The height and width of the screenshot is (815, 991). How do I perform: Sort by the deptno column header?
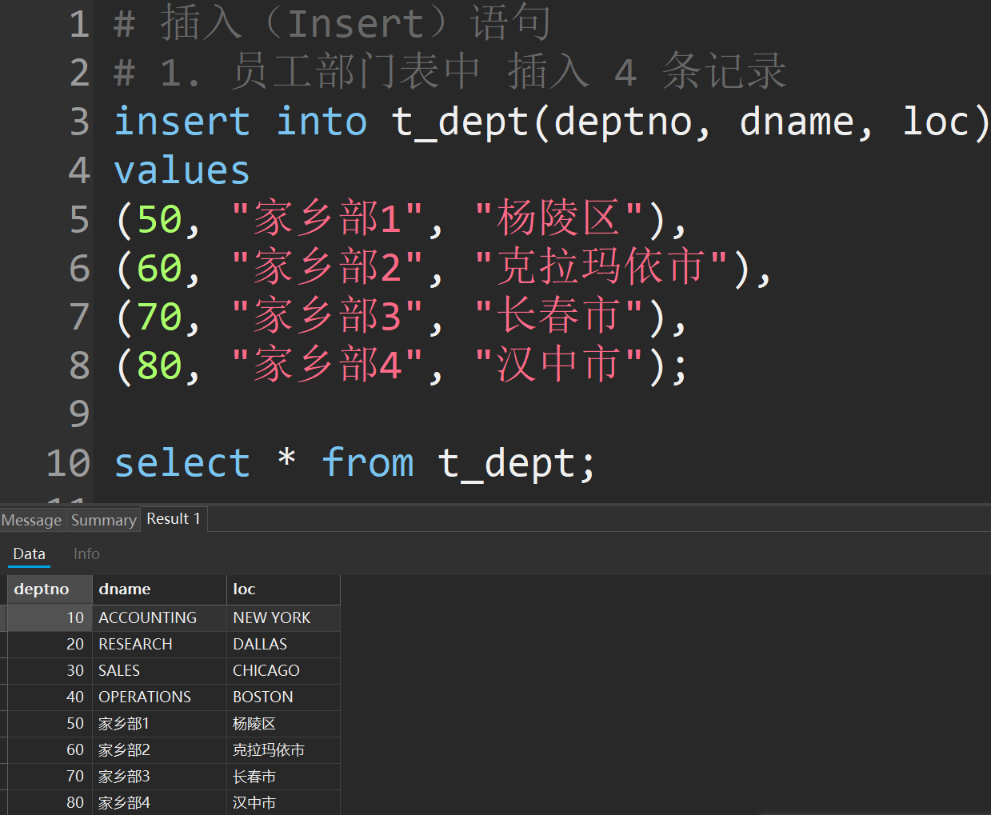pos(50,589)
